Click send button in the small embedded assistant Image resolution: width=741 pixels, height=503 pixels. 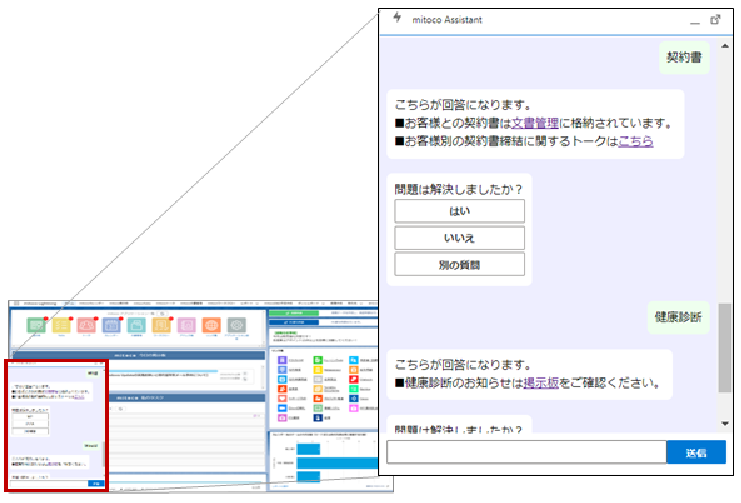96,484
